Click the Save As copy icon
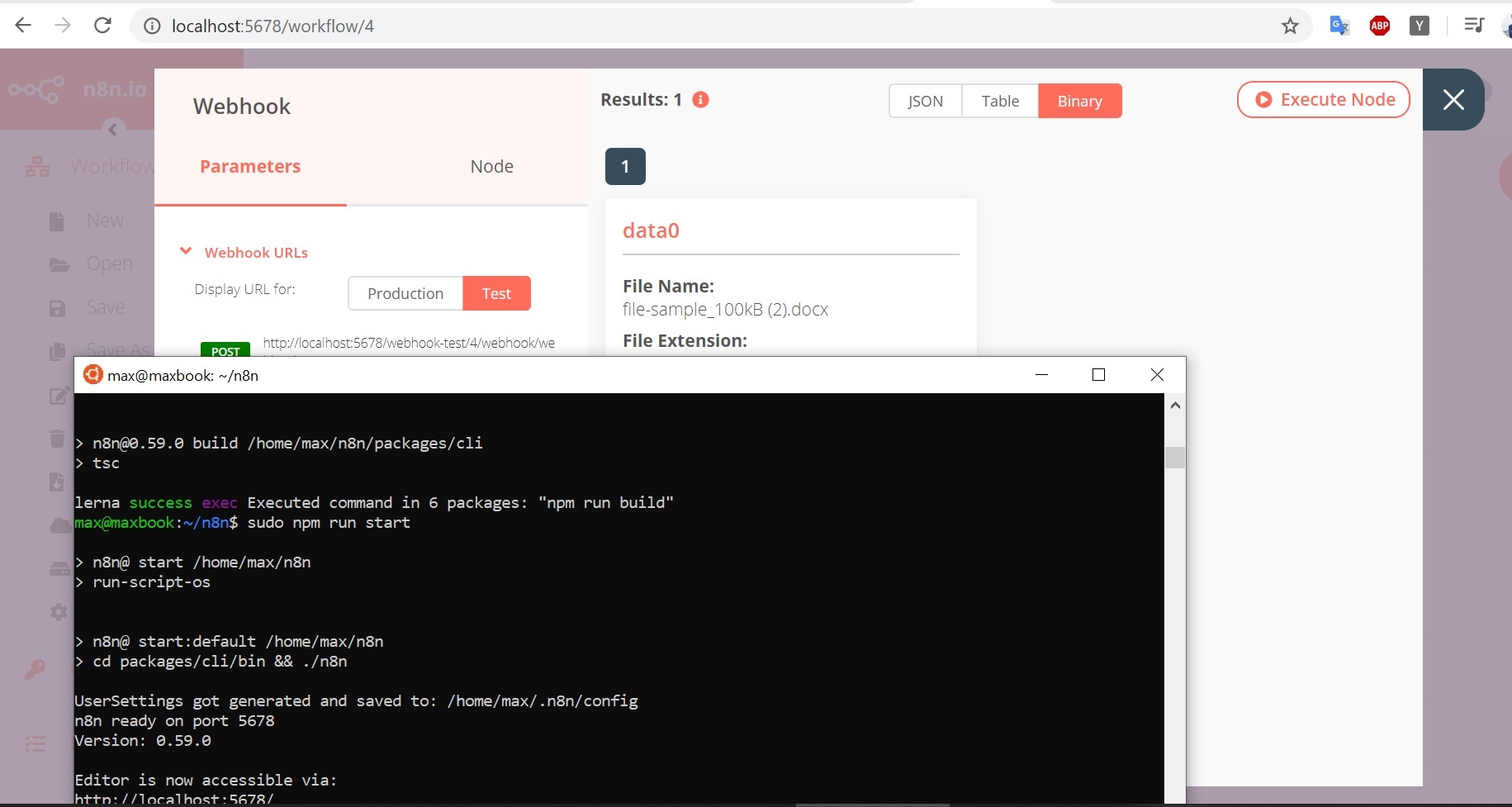1512x807 pixels. coord(57,351)
